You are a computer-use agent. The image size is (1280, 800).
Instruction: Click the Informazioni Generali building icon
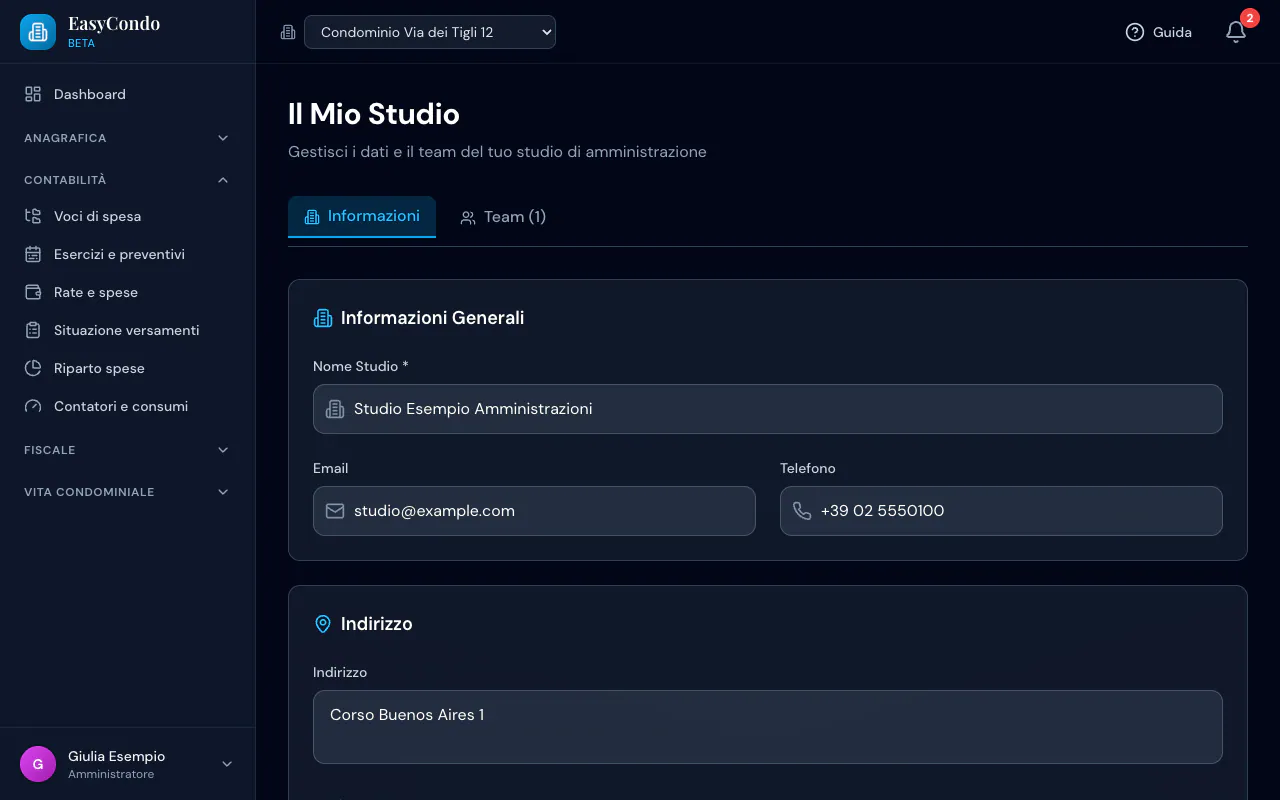(323, 318)
